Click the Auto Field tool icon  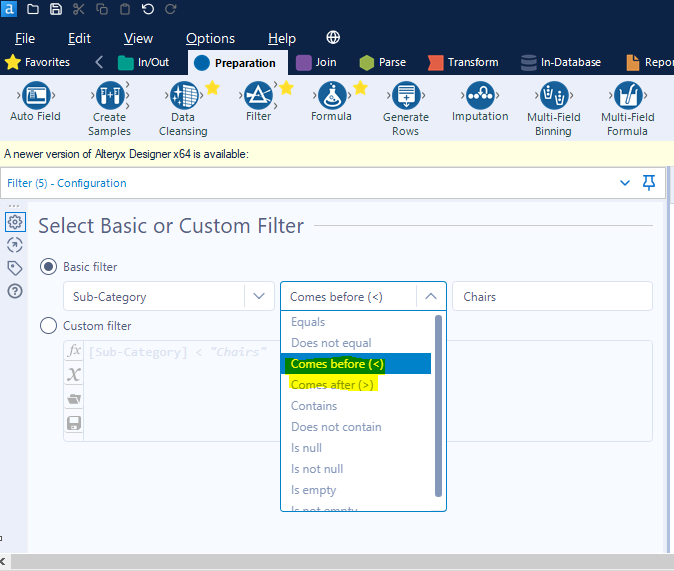(35, 96)
